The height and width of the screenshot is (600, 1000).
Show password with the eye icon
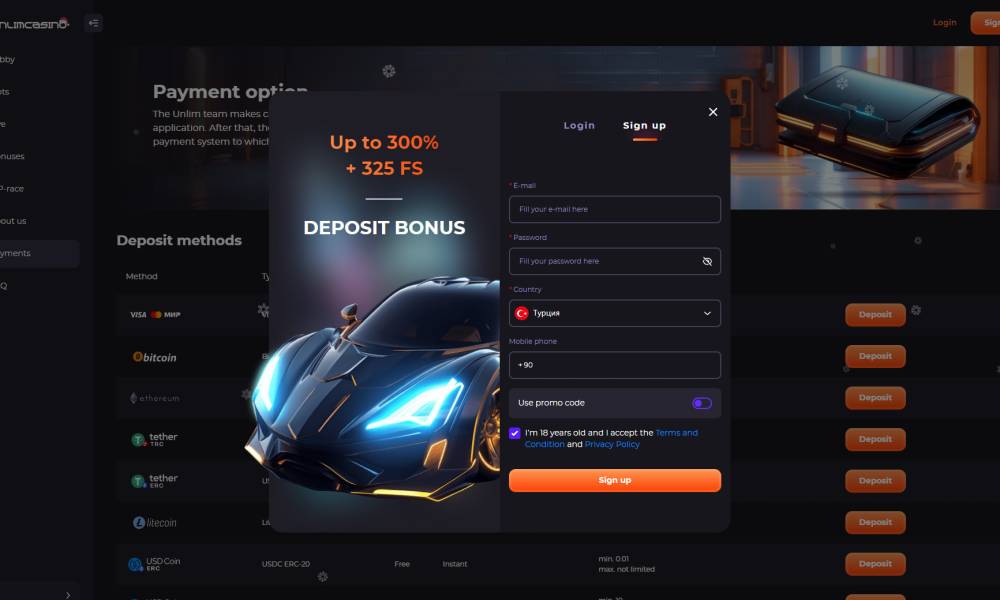click(x=707, y=261)
